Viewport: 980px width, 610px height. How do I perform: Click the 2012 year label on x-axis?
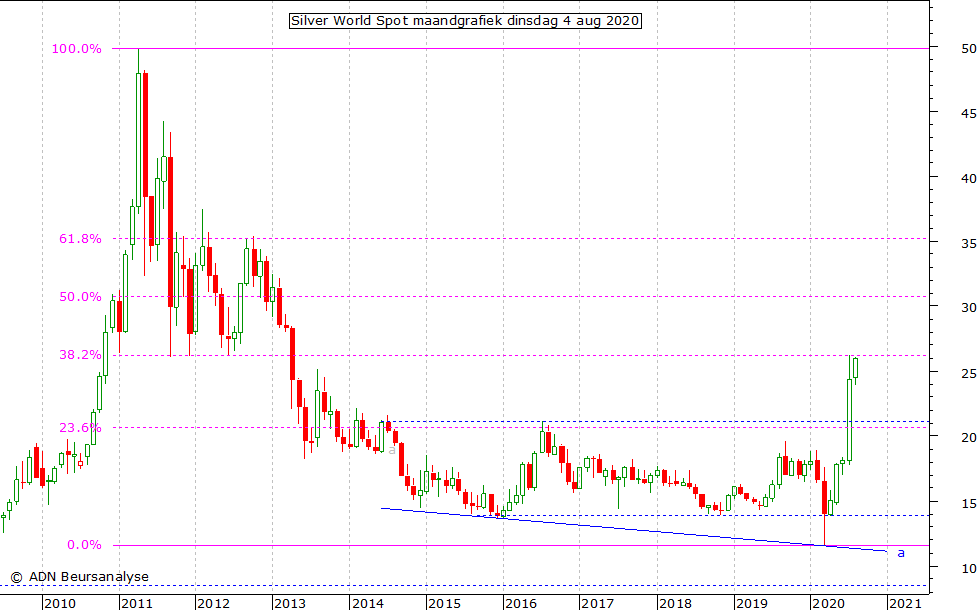tap(213, 603)
